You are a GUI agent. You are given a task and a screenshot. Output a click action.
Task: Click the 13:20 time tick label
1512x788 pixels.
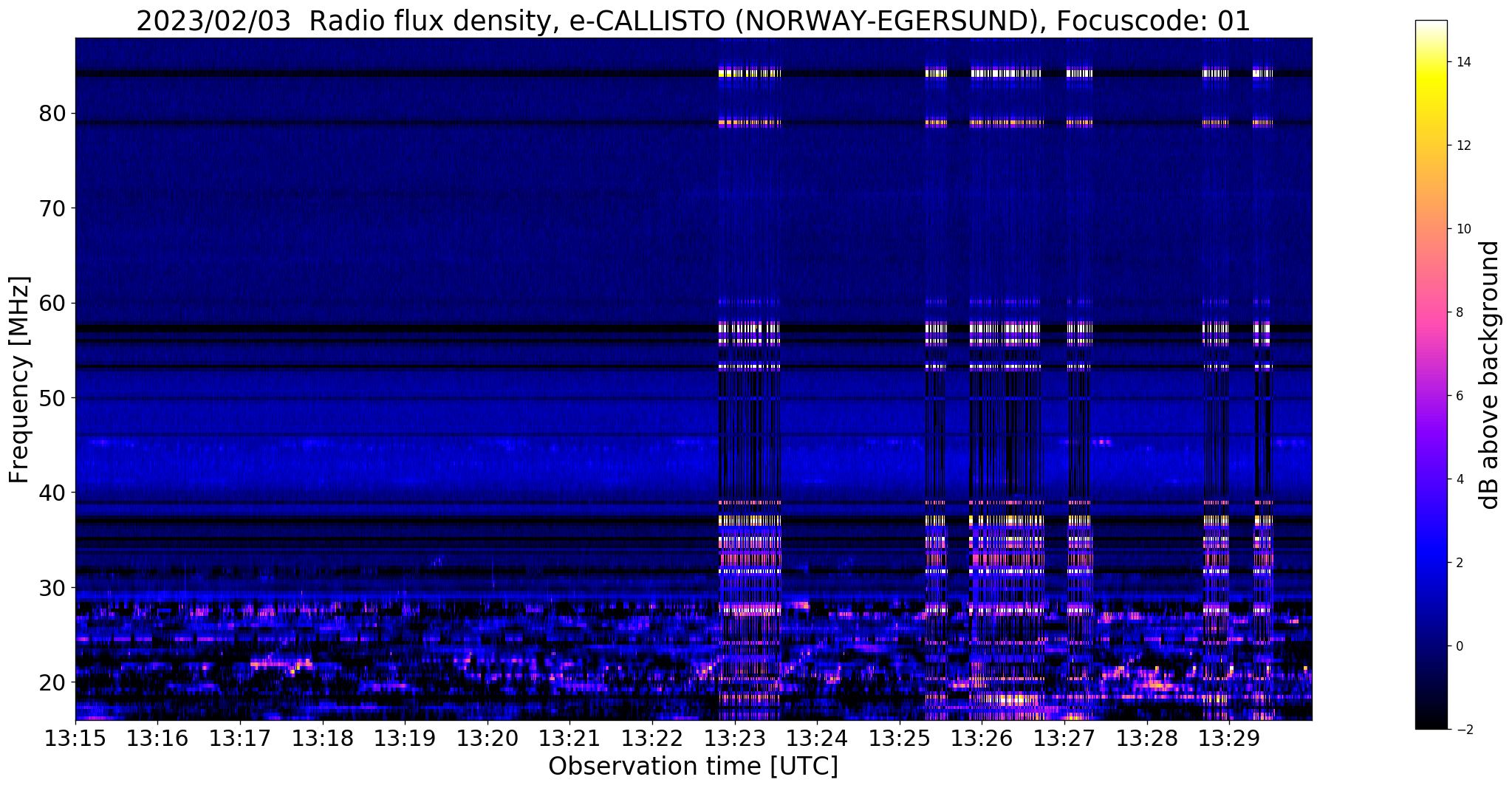point(487,738)
